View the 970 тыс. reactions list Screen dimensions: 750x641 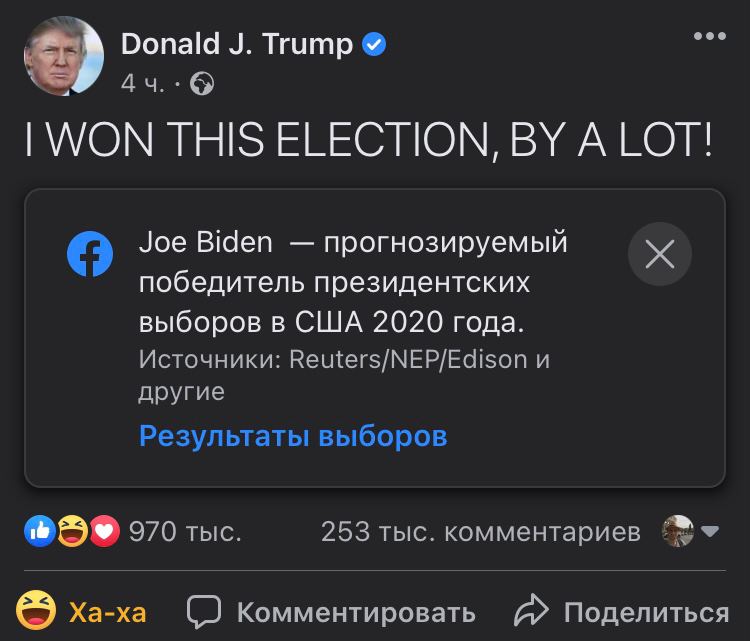click(x=185, y=532)
